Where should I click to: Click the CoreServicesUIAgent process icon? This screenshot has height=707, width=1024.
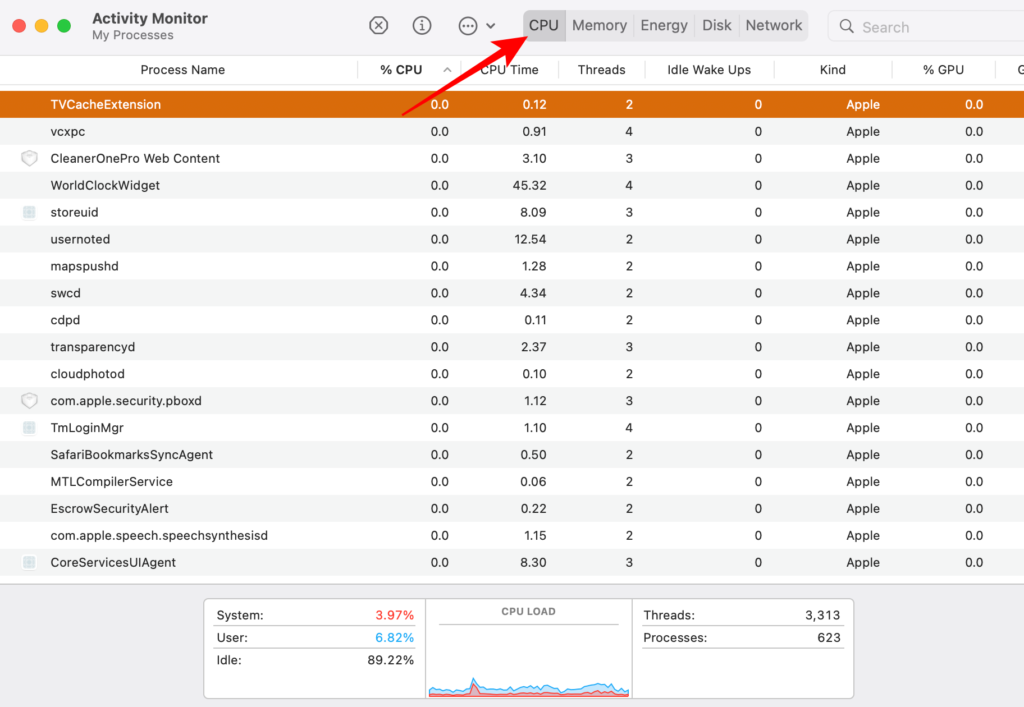click(29, 563)
